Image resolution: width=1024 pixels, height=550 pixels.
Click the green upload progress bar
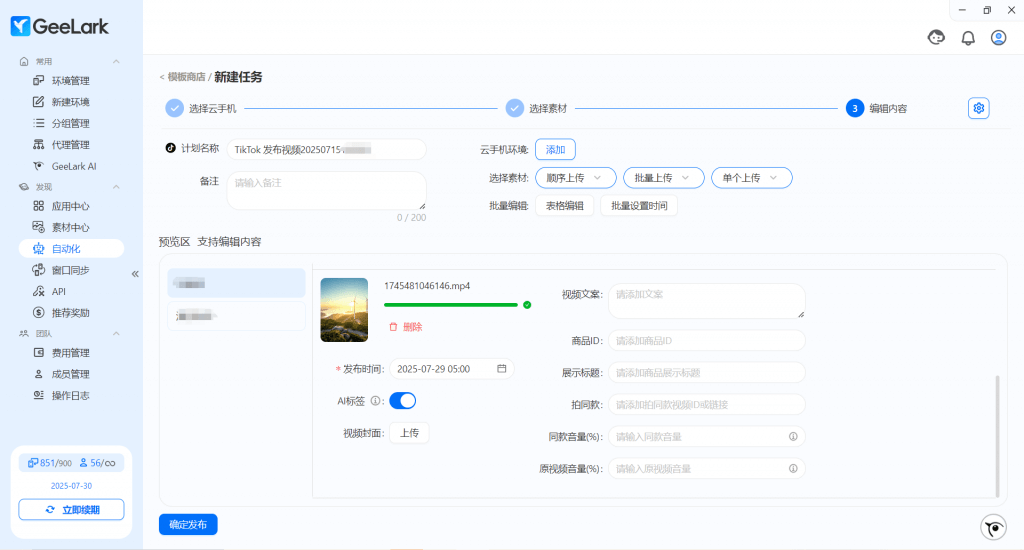point(450,304)
